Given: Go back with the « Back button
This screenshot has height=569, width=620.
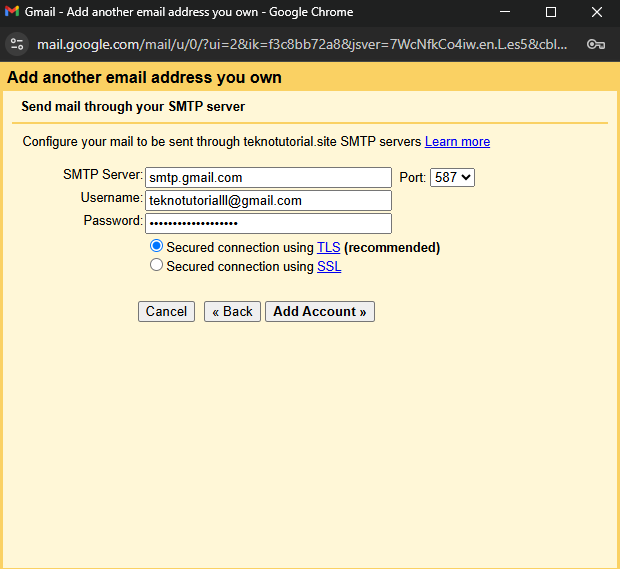Looking at the screenshot, I should point(232,312).
